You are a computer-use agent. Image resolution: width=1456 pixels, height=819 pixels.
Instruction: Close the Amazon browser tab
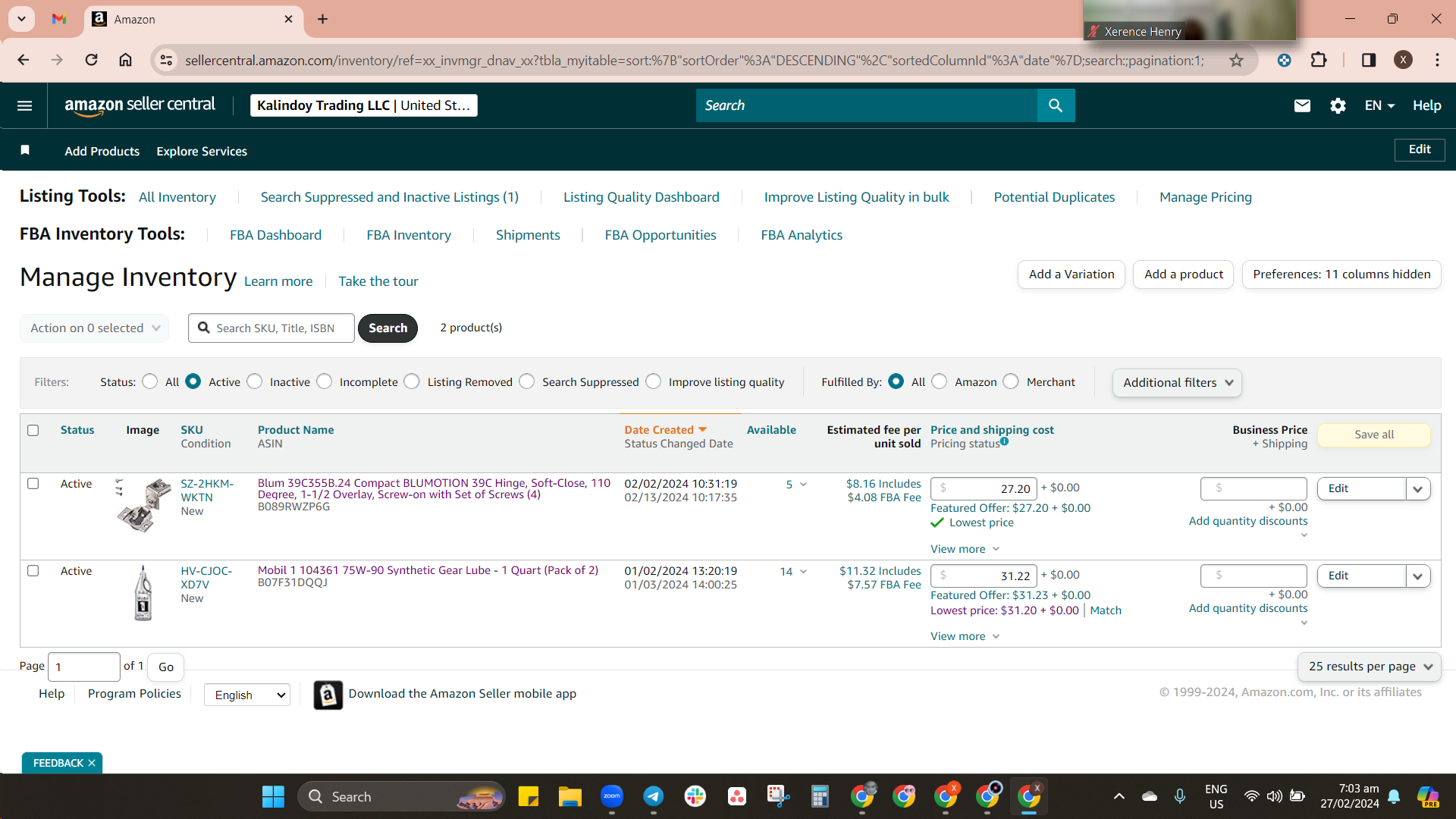click(x=288, y=19)
